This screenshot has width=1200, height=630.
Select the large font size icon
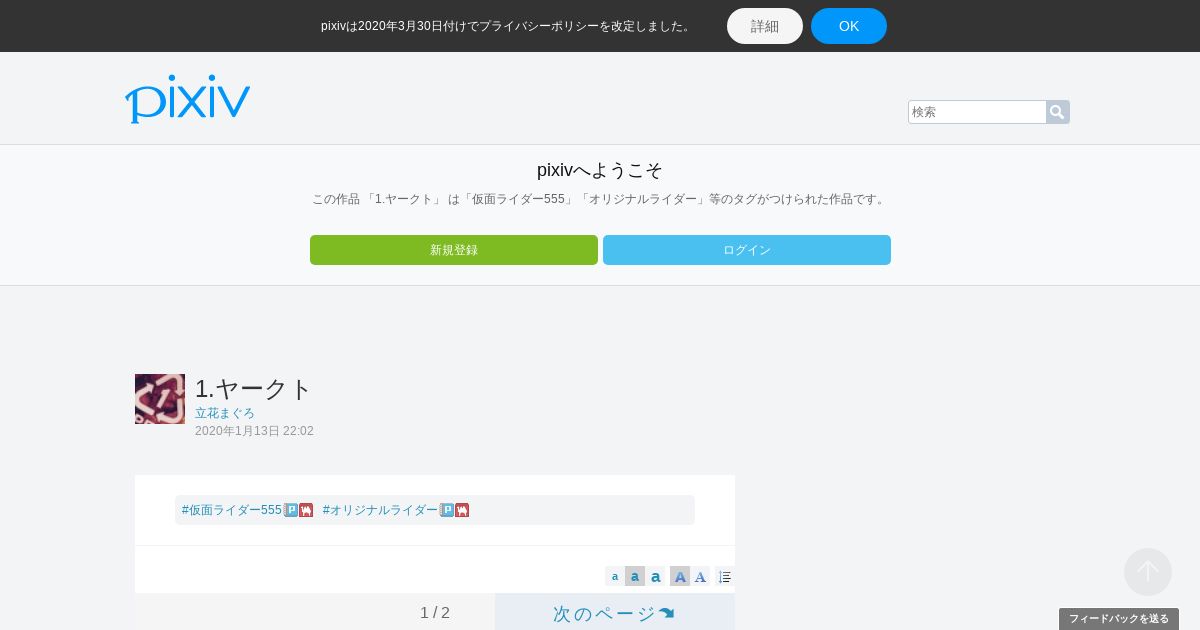(655, 576)
